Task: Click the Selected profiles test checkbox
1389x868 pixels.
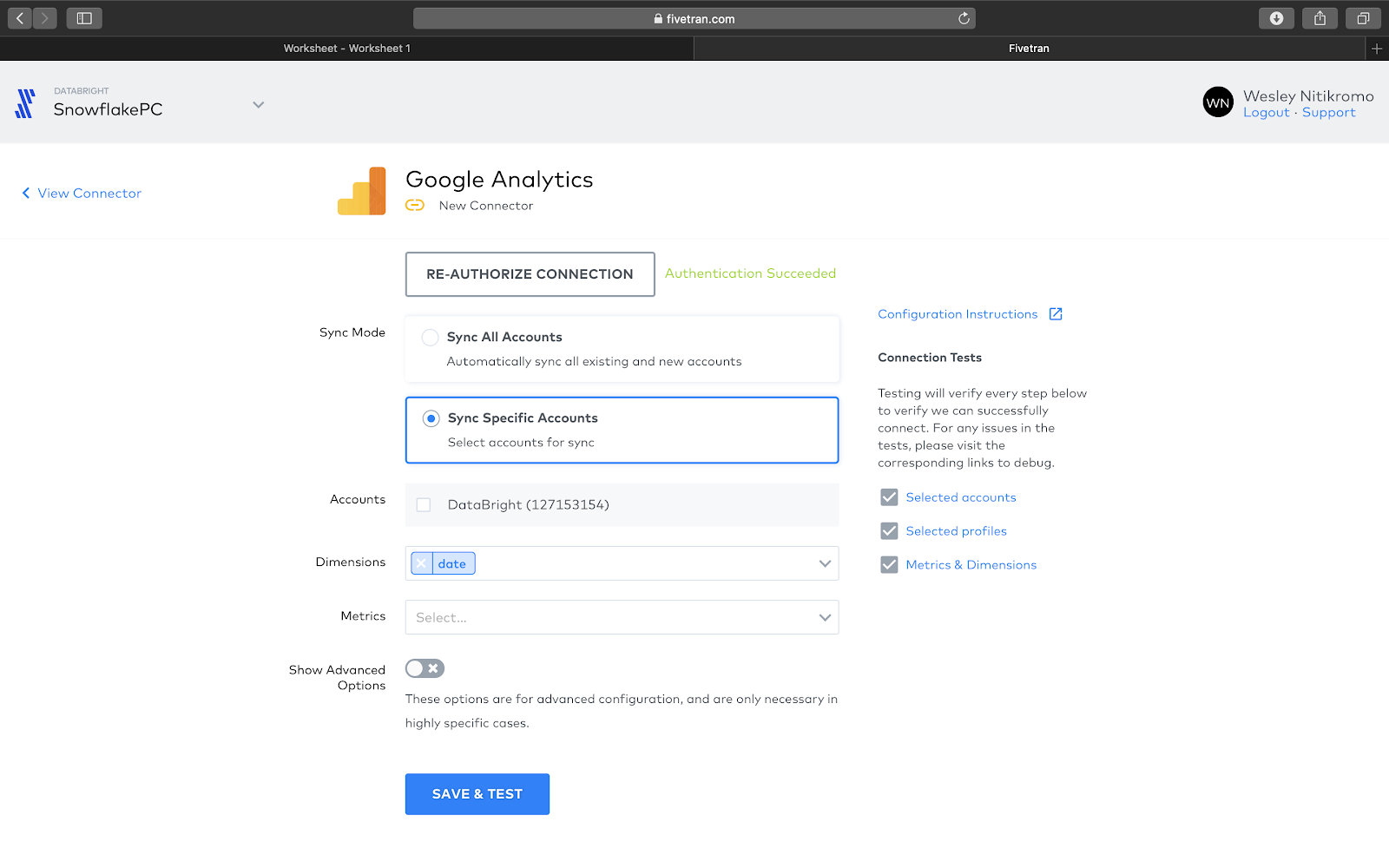Action: pyautogui.click(x=889, y=531)
